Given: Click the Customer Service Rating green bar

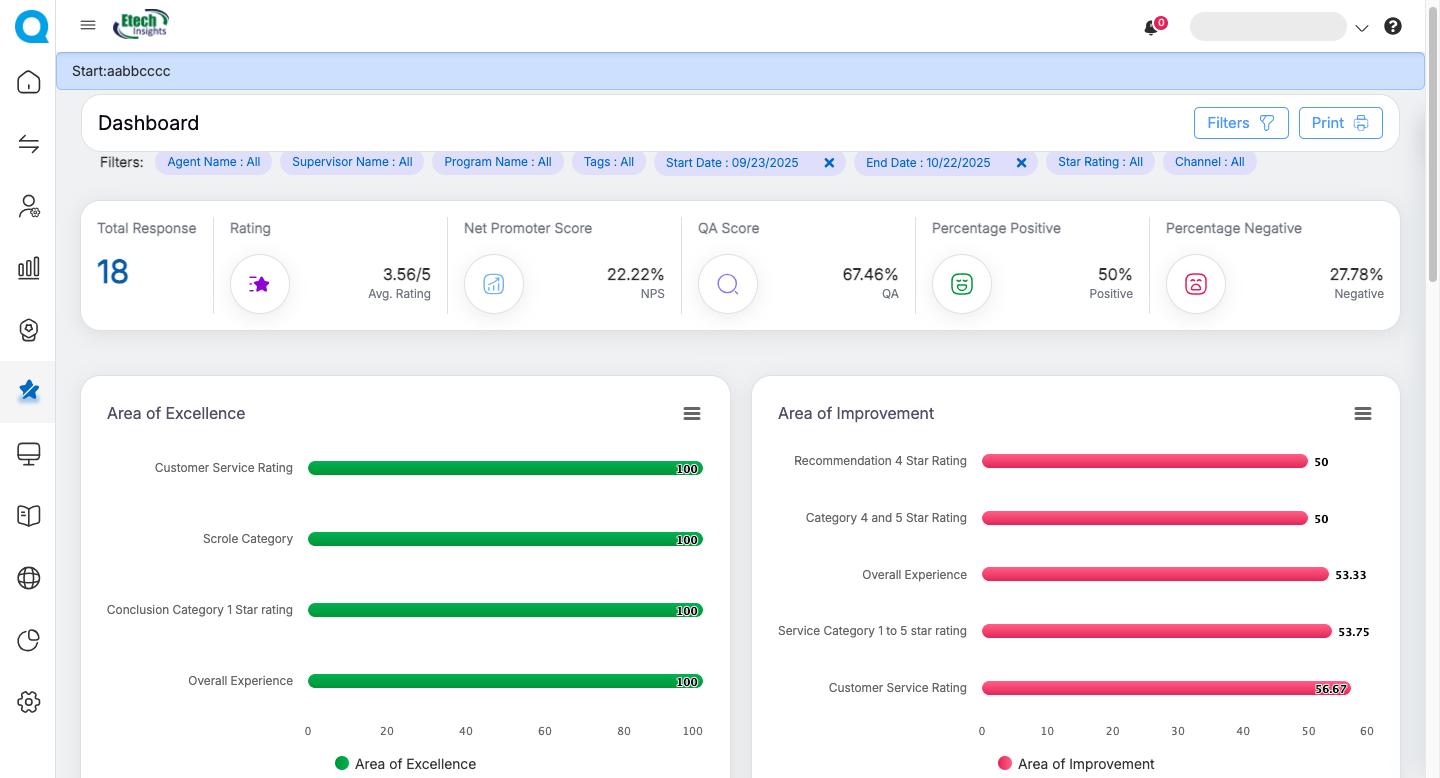Looking at the screenshot, I should click(x=505, y=468).
